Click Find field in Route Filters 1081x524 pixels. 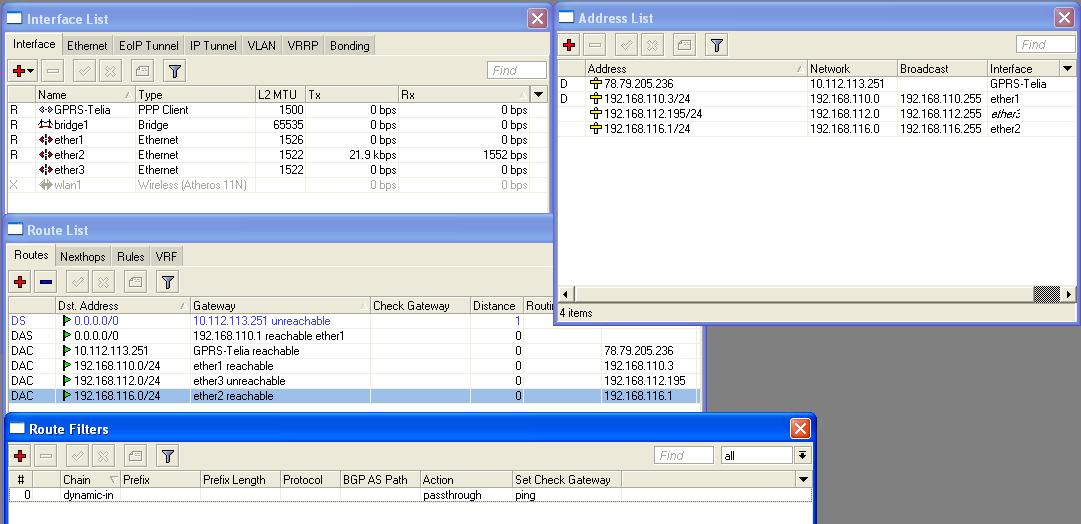pyautogui.click(x=684, y=455)
